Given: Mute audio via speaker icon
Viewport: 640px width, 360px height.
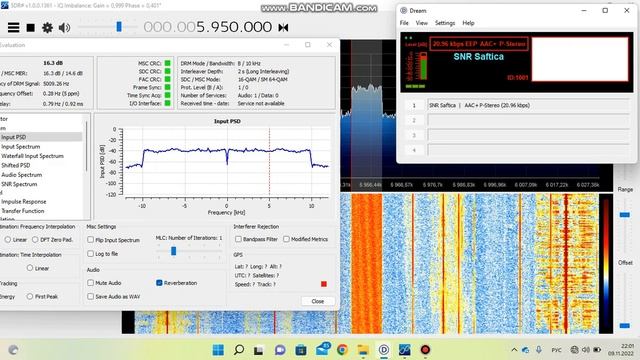Looking at the screenshot, I should pos(64,28).
